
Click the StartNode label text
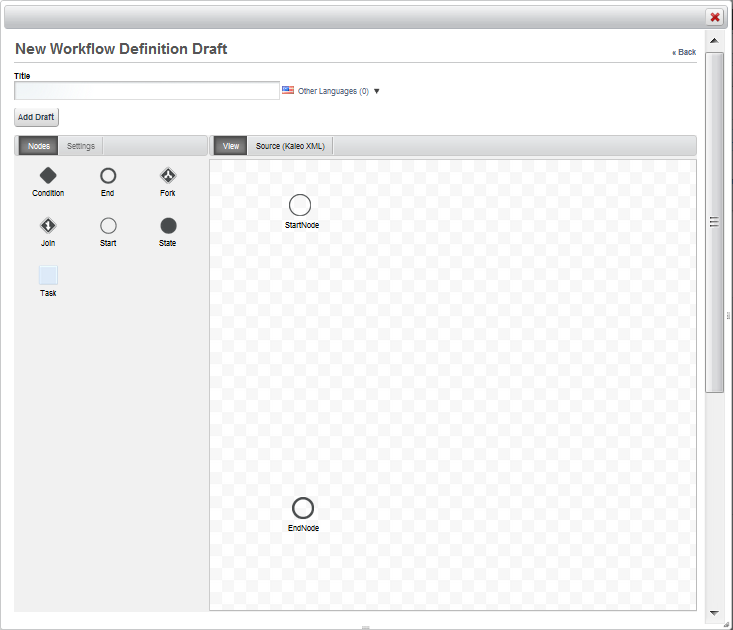click(x=302, y=225)
